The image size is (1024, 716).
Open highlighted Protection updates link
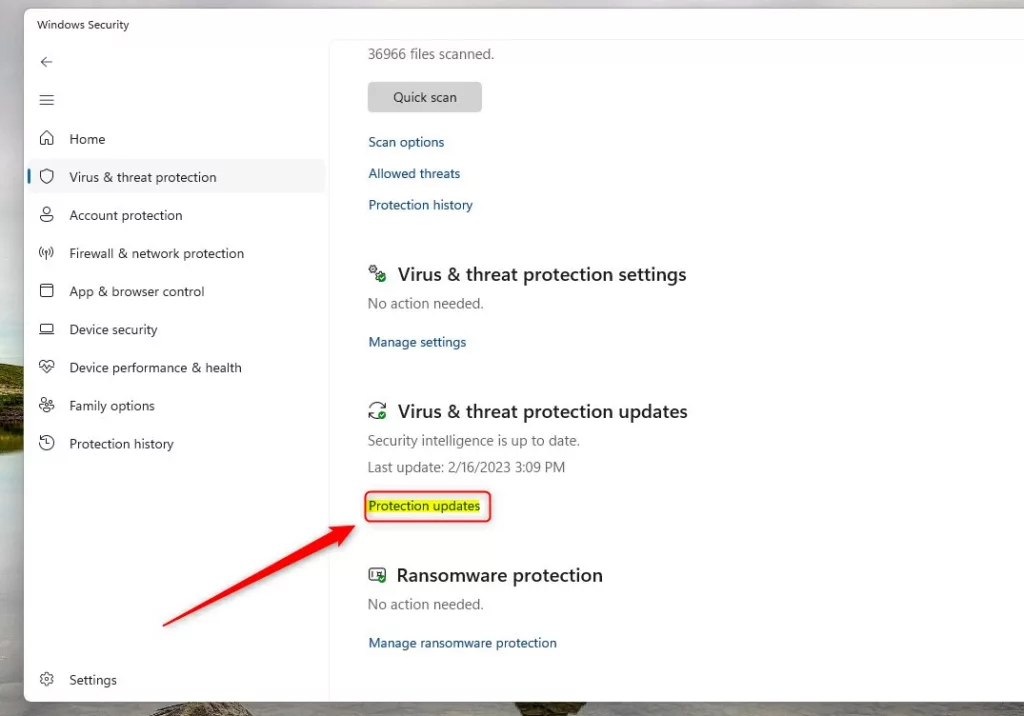(x=424, y=506)
